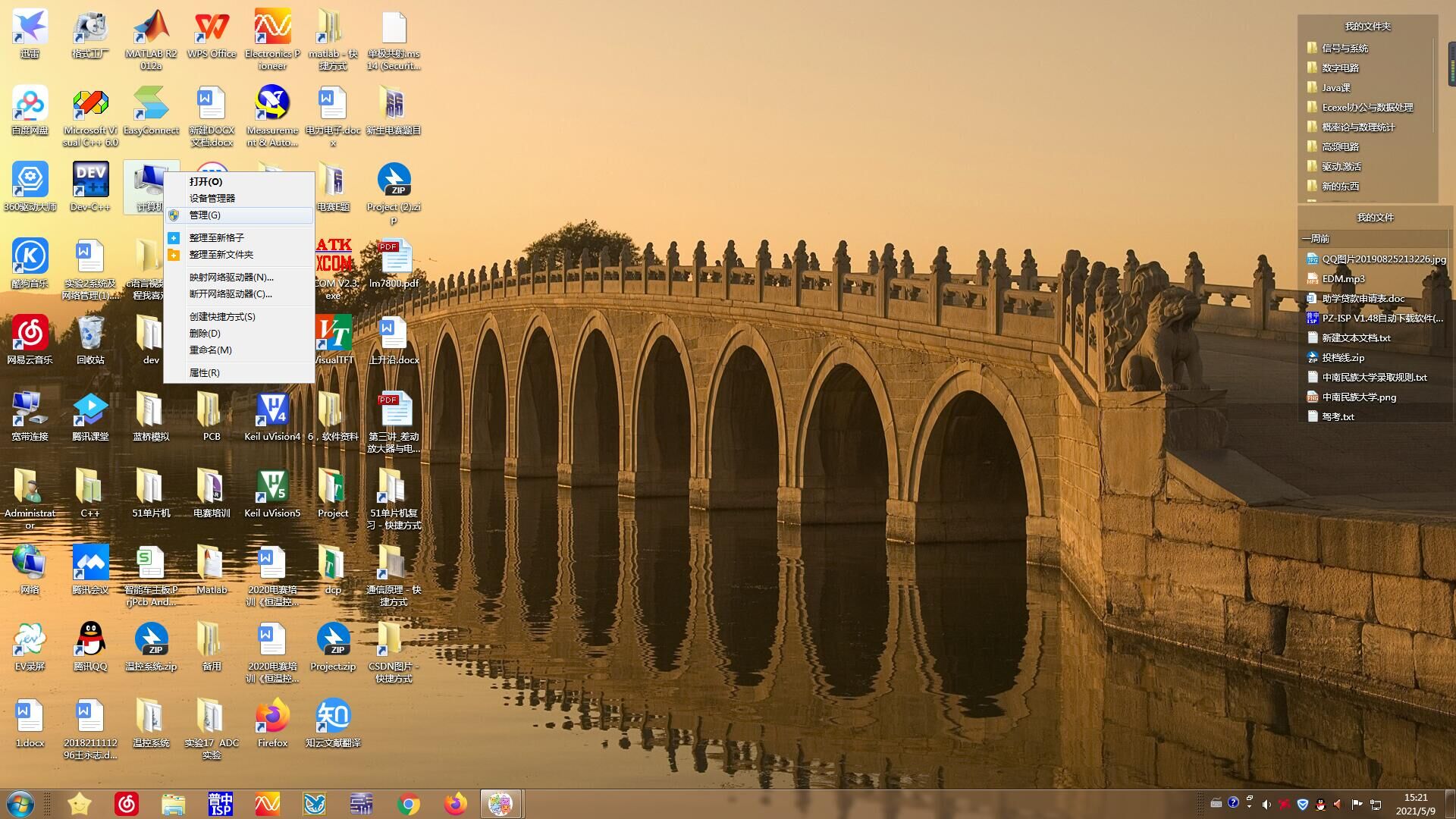Select the 网易云音乐 desktop icon
1456x819 pixels.
point(30,340)
